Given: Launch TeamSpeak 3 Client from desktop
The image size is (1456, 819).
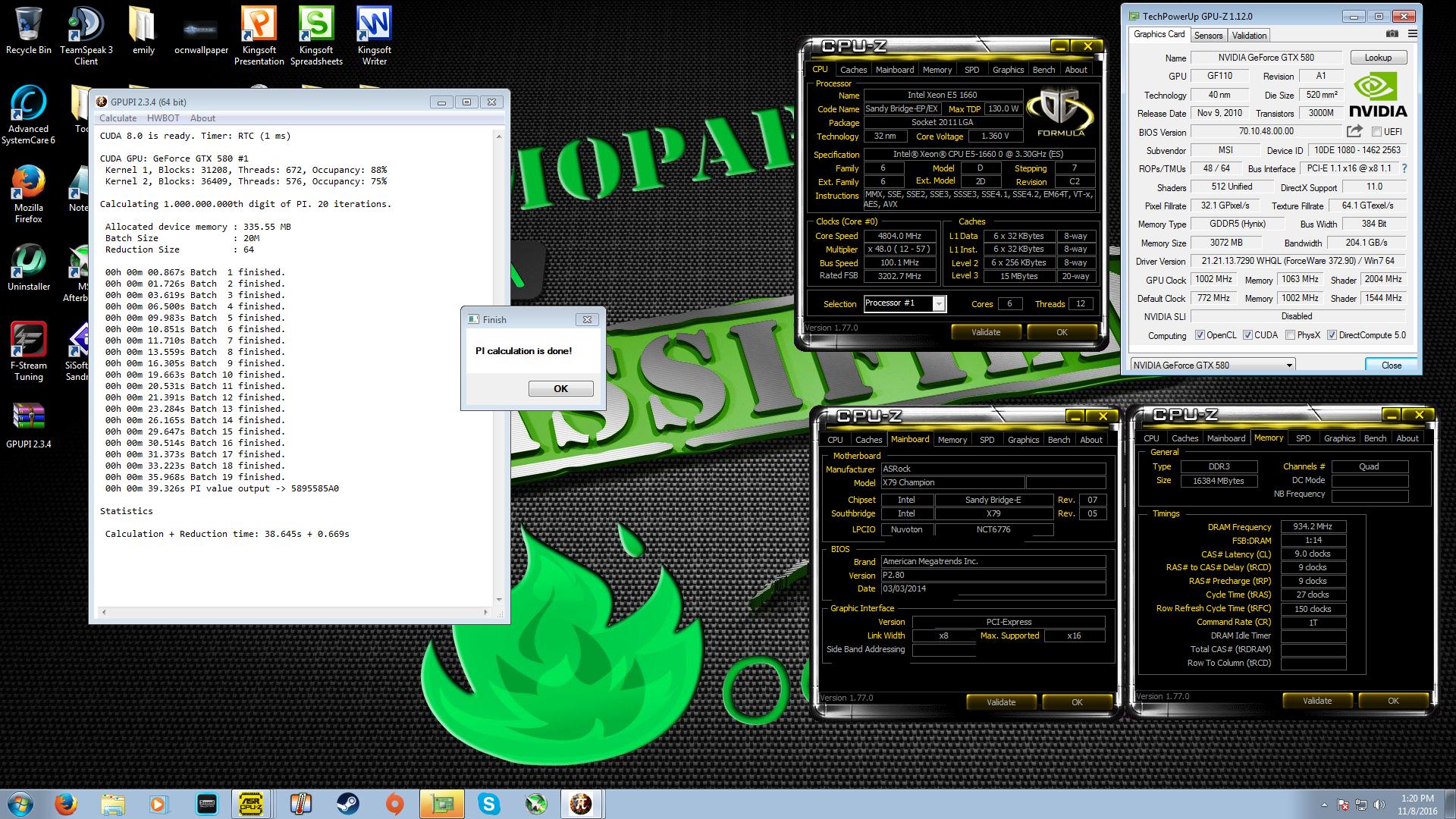Looking at the screenshot, I should pos(86,36).
